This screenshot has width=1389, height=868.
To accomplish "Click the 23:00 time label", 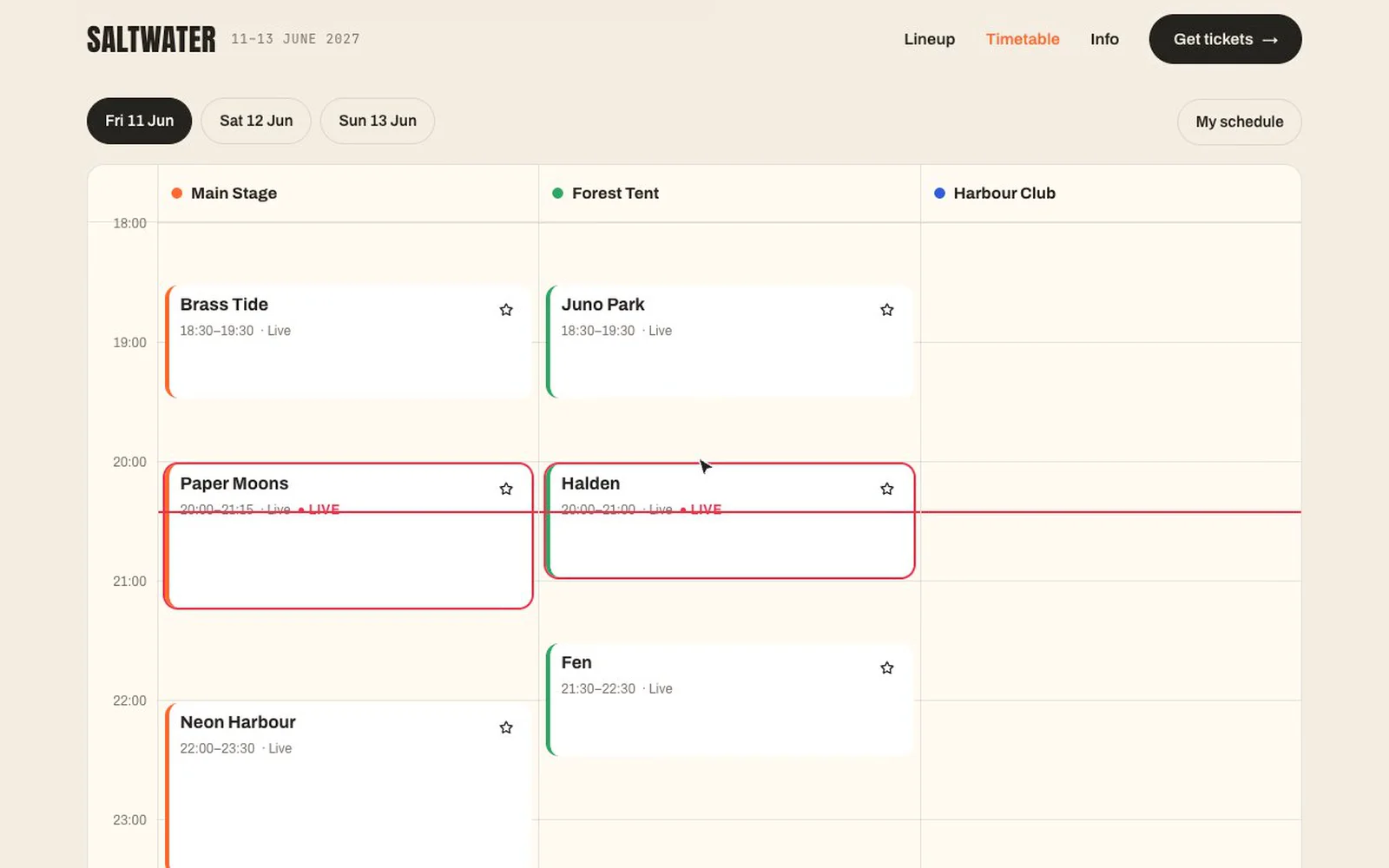I will (x=129, y=819).
